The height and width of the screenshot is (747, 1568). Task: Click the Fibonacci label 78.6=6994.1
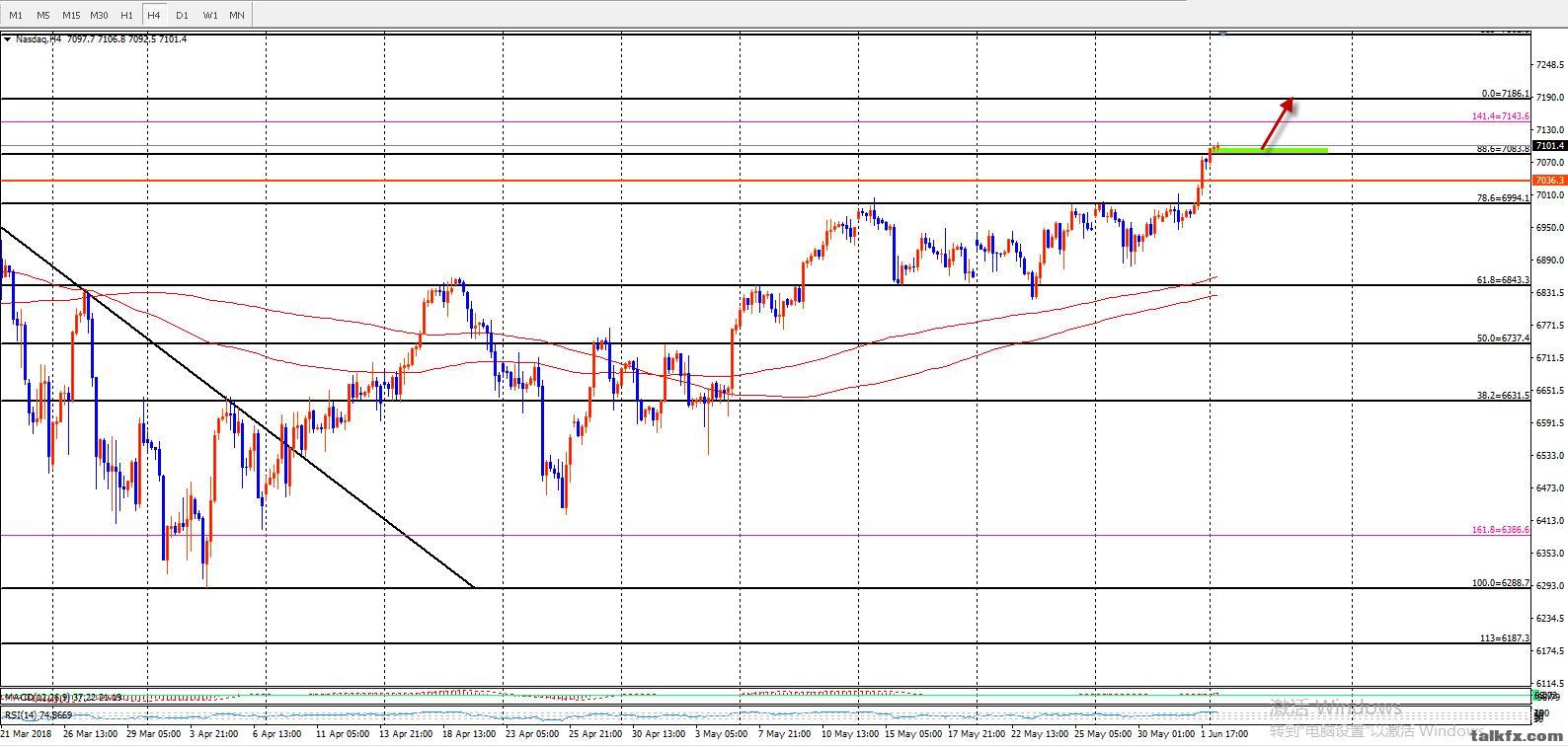[1503, 197]
